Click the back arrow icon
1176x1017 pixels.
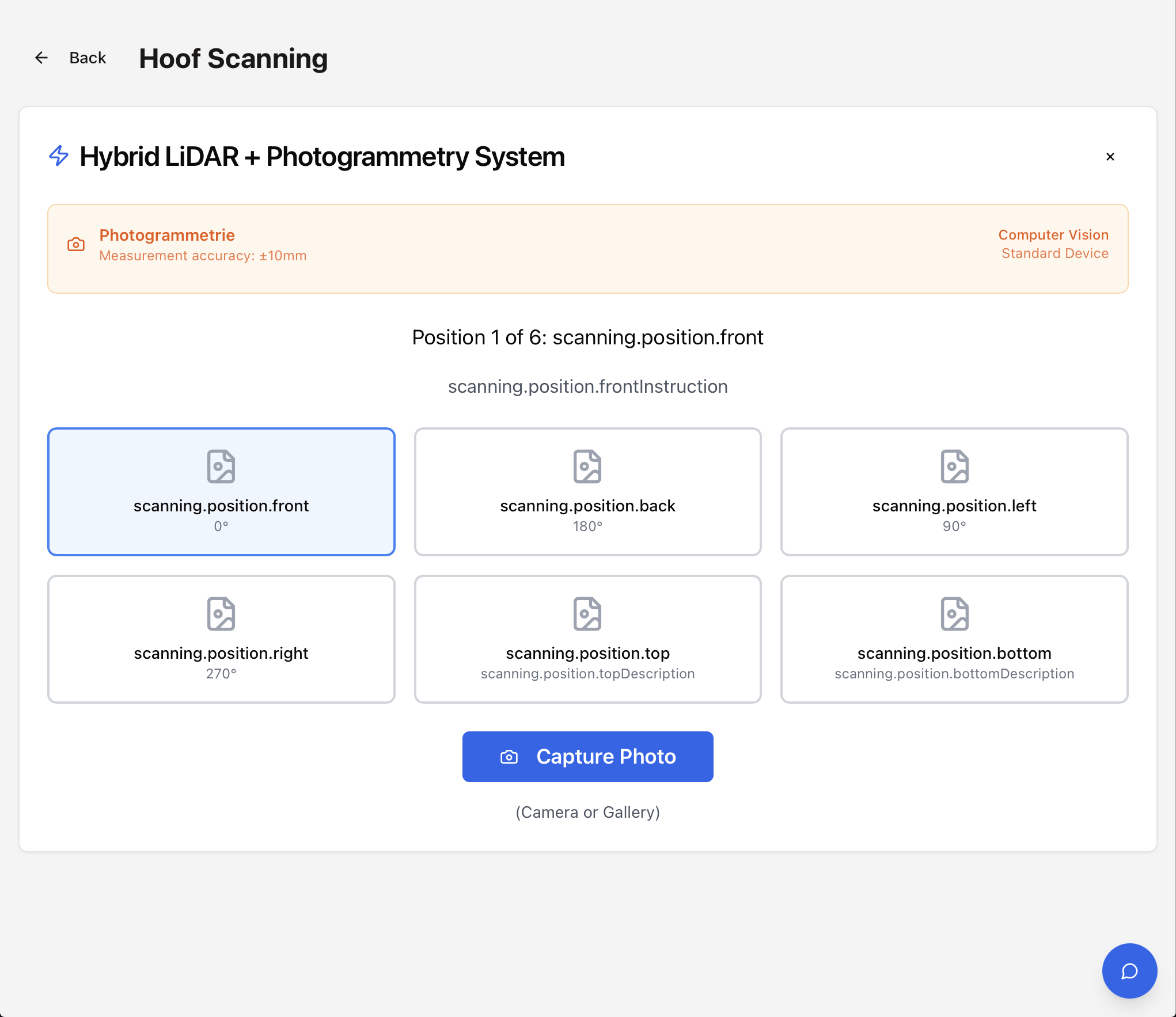click(41, 58)
